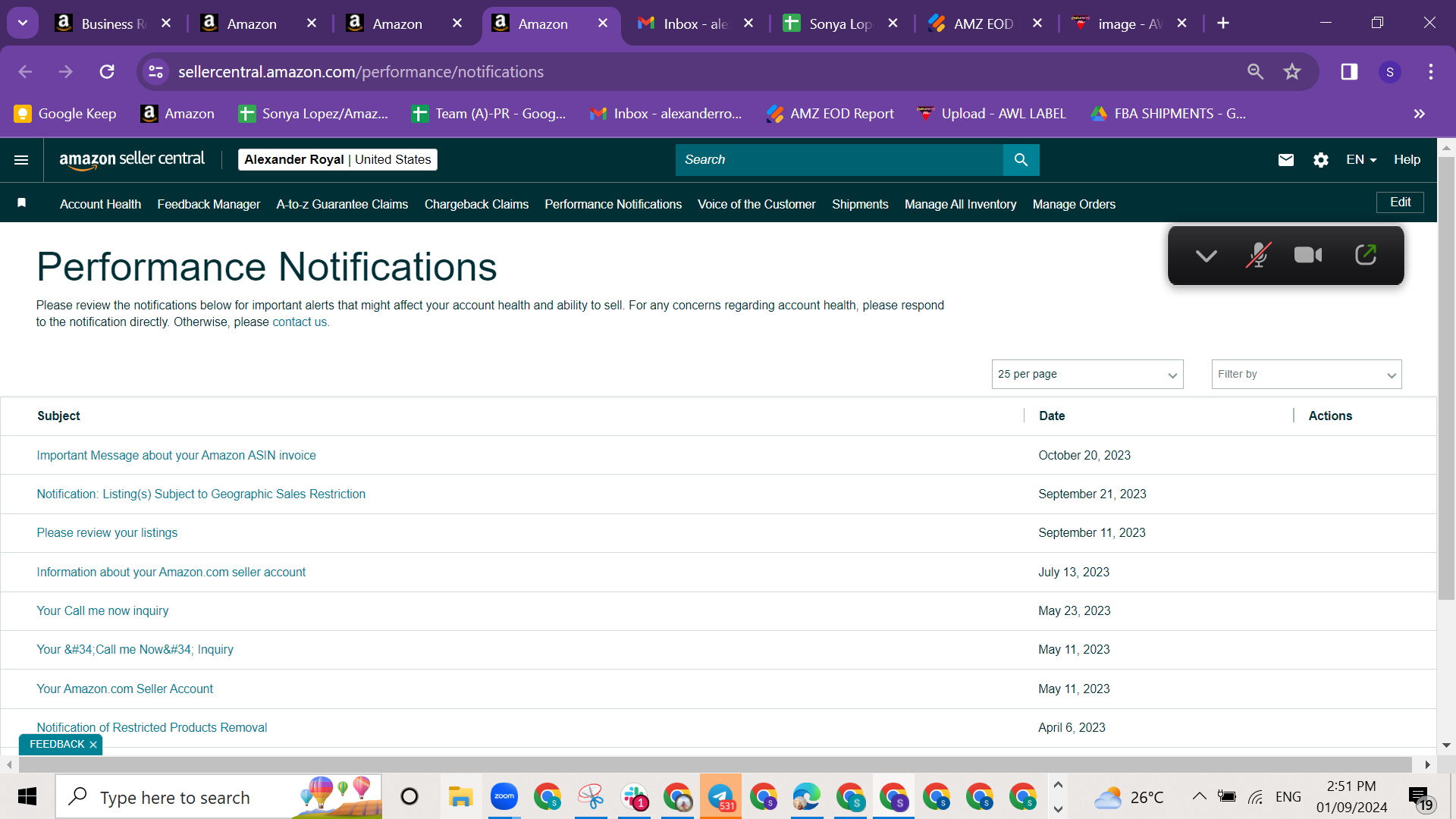Show hidden system tray icons
This screenshot has width=1456, height=819.
point(1199,796)
